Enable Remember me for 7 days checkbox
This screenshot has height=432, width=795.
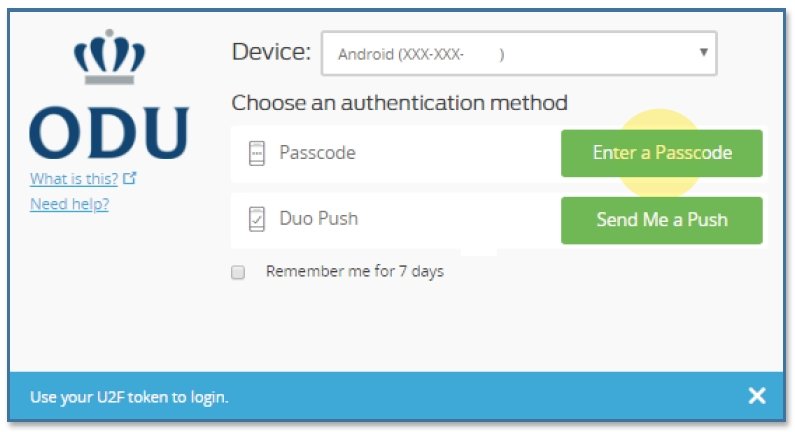click(x=238, y=272)
